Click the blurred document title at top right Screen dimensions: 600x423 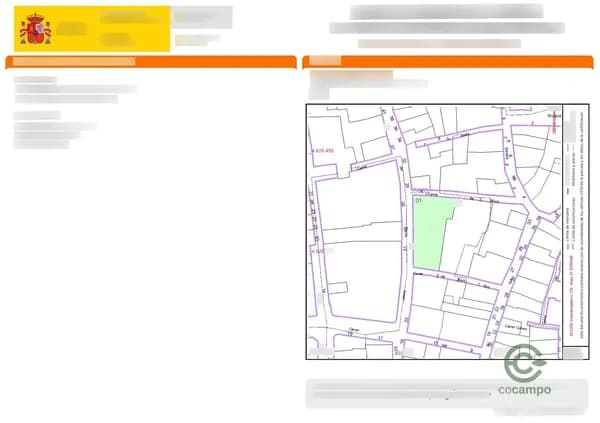(x=445, y=12)
